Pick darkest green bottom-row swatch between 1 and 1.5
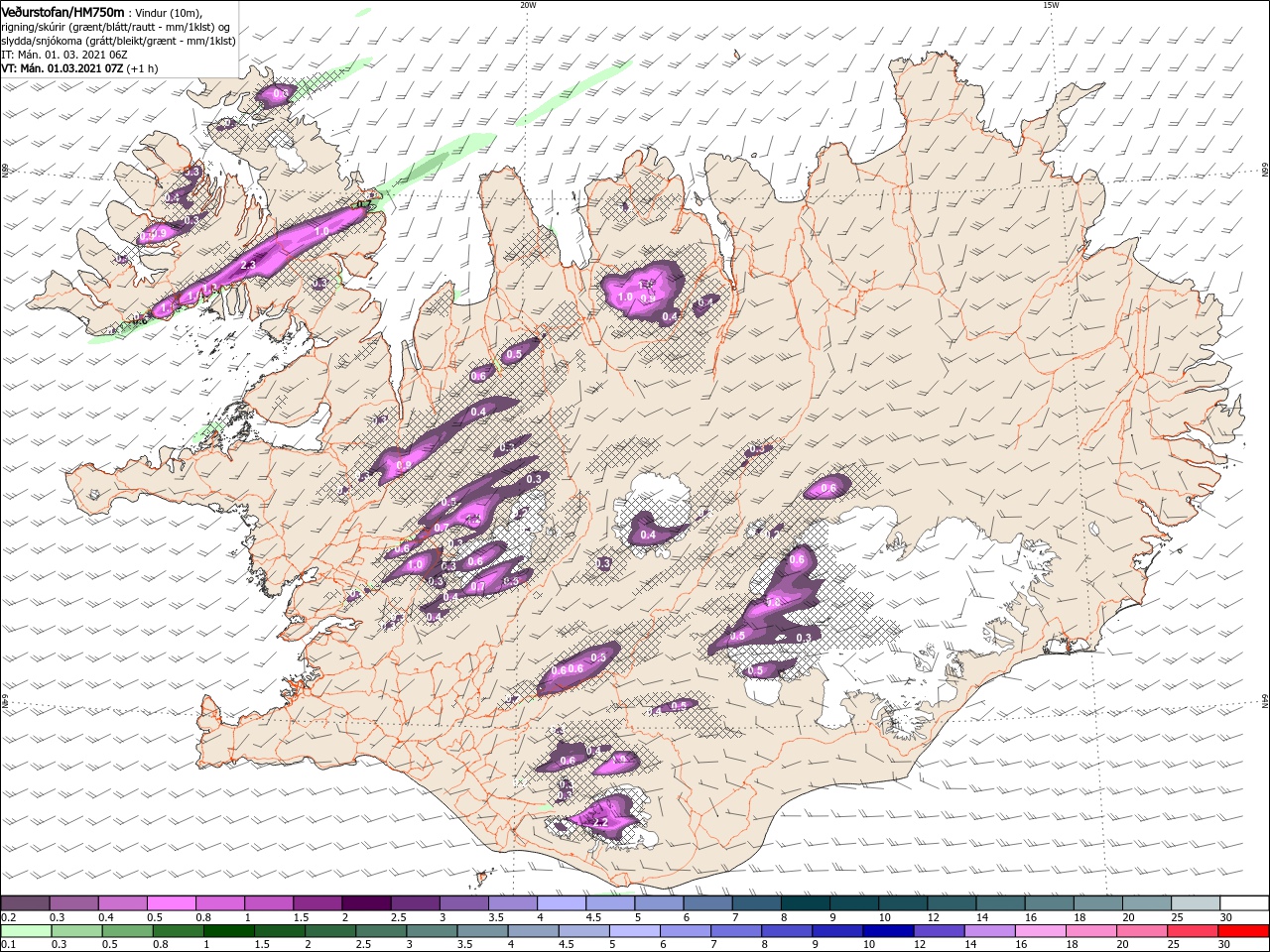Viewport: 1270px width, 952px height. [229, 930]
